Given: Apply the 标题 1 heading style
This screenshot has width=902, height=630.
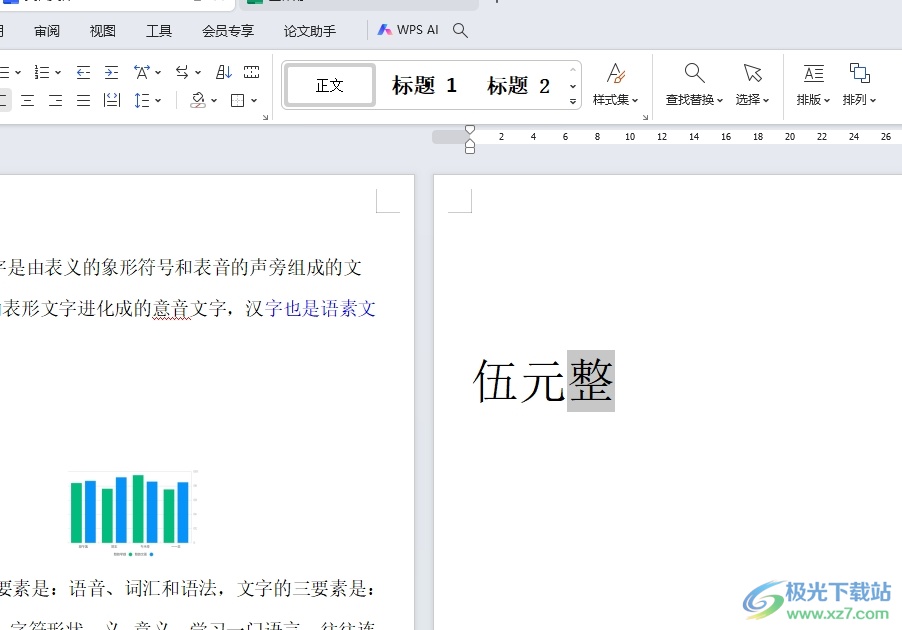Looking at the screenshot, I should (x=424, y=86).
